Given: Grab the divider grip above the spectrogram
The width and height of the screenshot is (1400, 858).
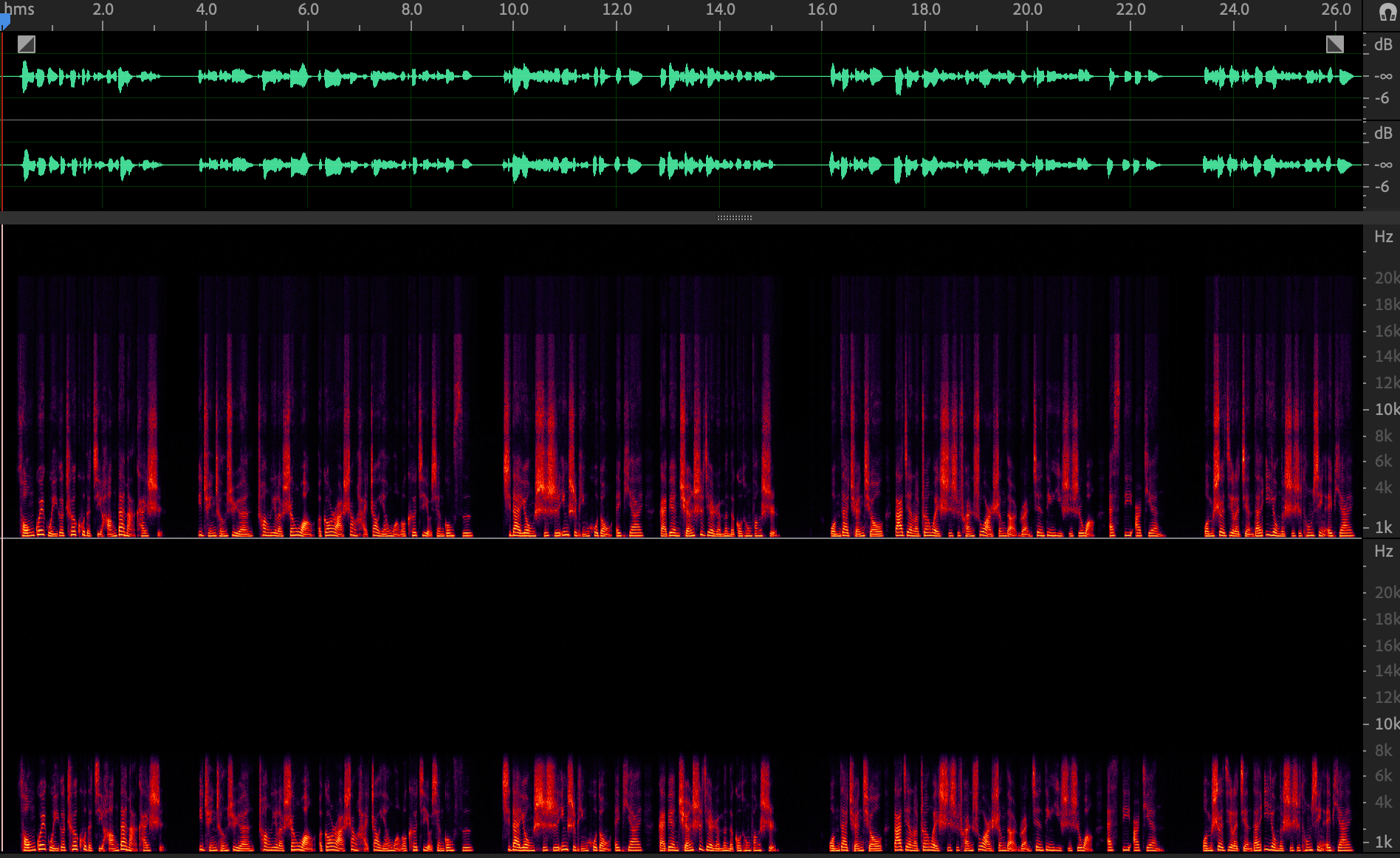Looking at the screenshot, I should [x=734, y=218].
